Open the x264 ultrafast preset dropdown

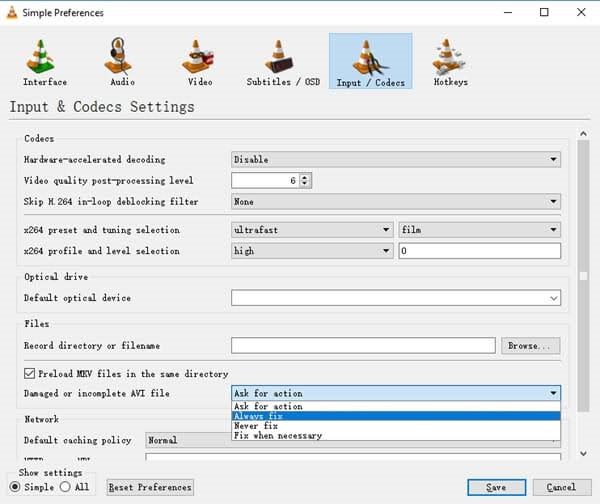(x=312, y=230)
